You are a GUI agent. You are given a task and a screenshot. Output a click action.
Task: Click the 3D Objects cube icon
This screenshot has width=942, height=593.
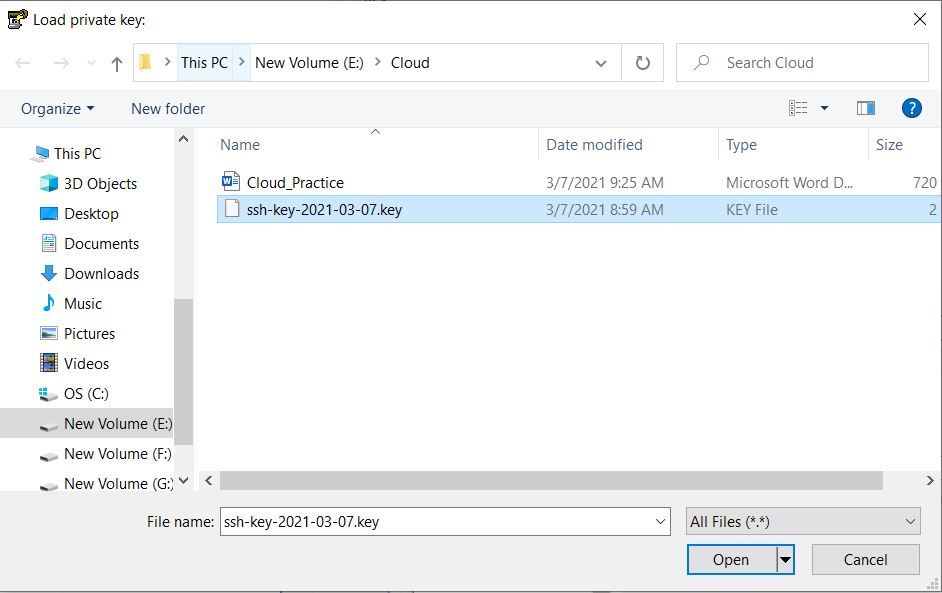tap(49, 183)
